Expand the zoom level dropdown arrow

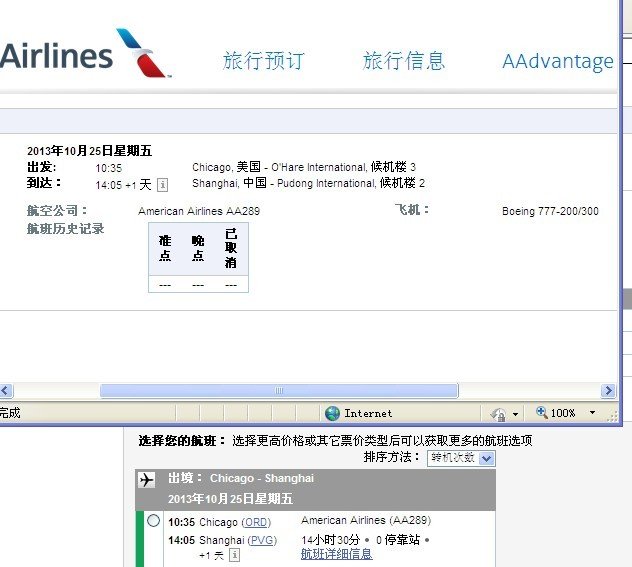(x=592, y=413)
